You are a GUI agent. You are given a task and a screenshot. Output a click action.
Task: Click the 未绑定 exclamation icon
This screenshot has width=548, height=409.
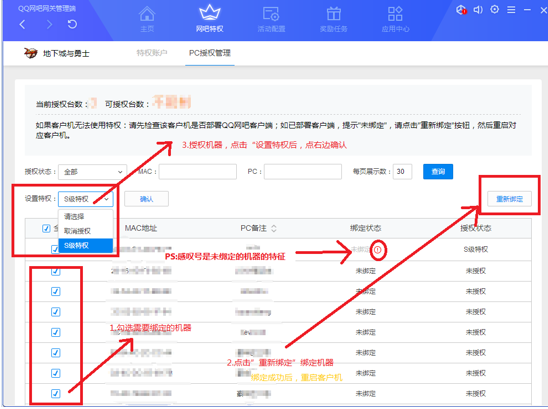378,250
